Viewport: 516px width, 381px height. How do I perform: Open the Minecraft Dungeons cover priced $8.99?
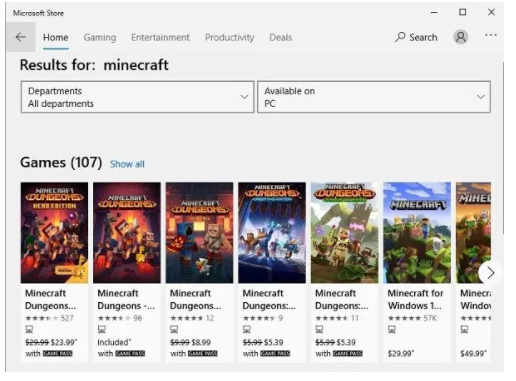point(199,233)
